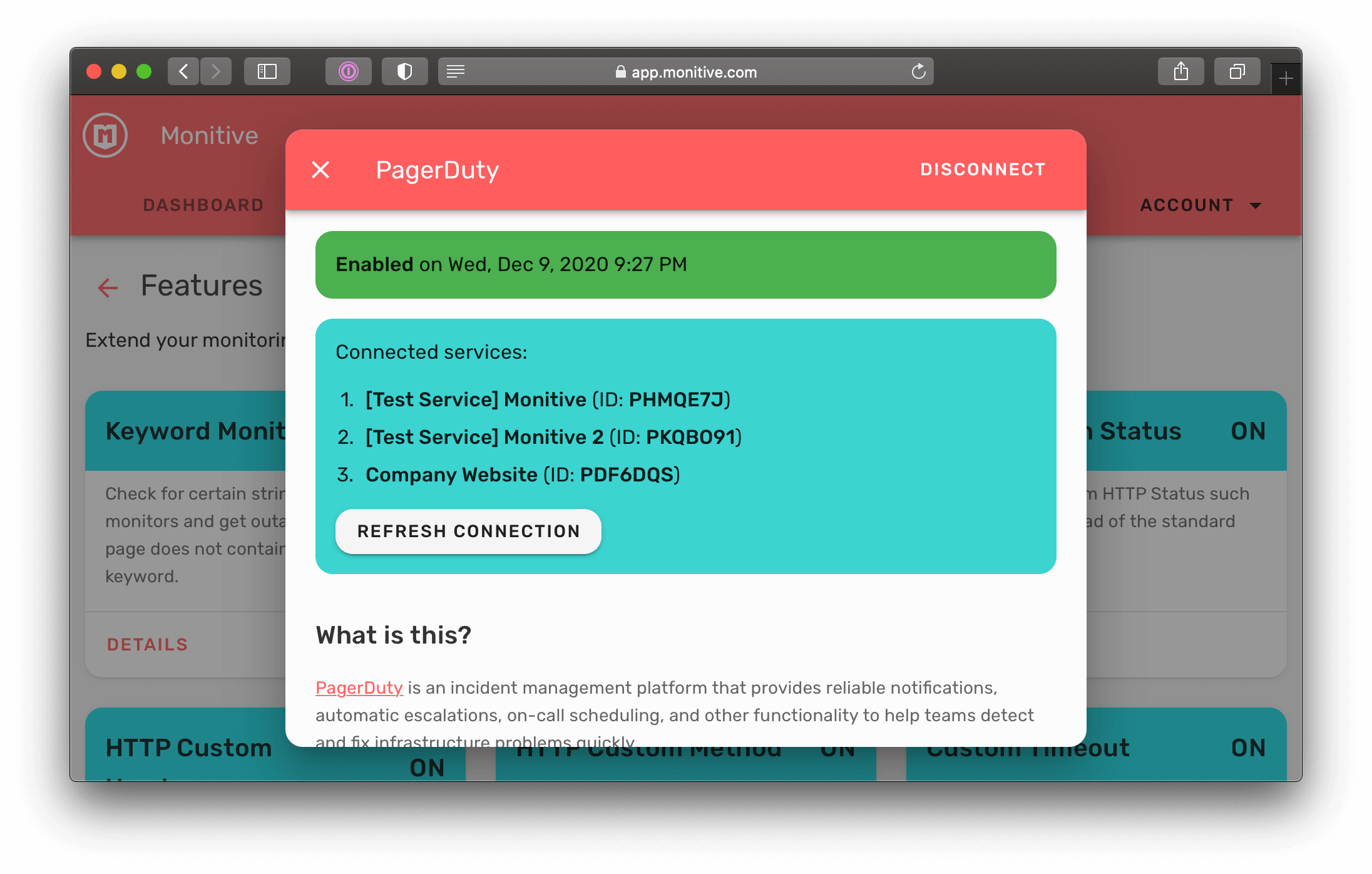This screenshot has width=1372, height=874.
Task: Select '[Test Service] Monitive' service entry
Action: coord(548,399)
